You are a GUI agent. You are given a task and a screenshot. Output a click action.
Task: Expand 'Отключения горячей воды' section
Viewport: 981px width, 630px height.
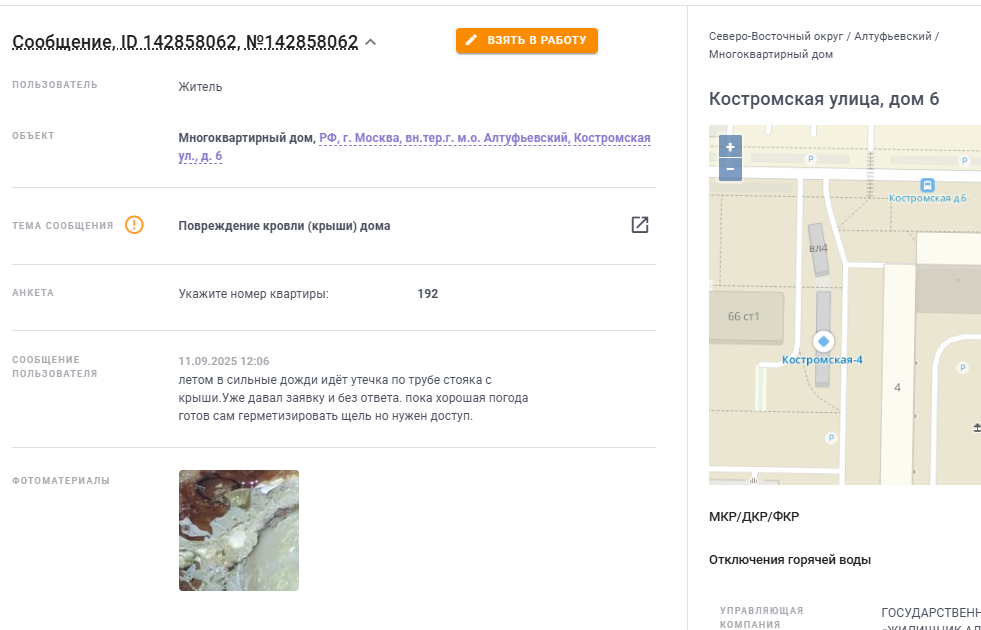(790, 560)
